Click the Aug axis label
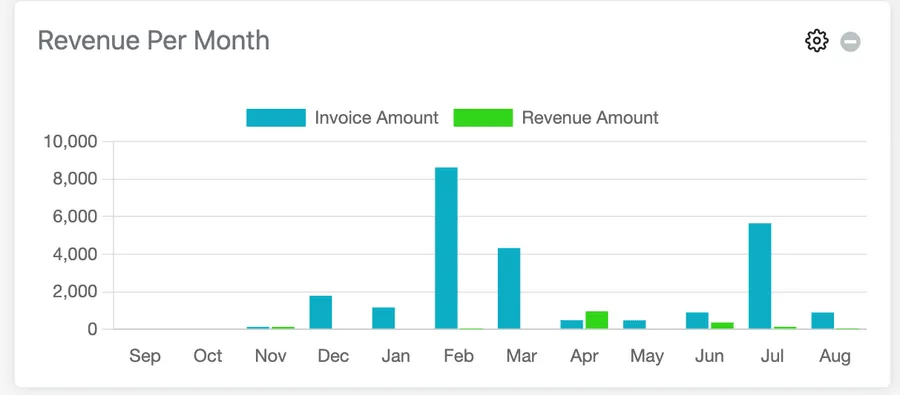900x395 pixels. 835,357
